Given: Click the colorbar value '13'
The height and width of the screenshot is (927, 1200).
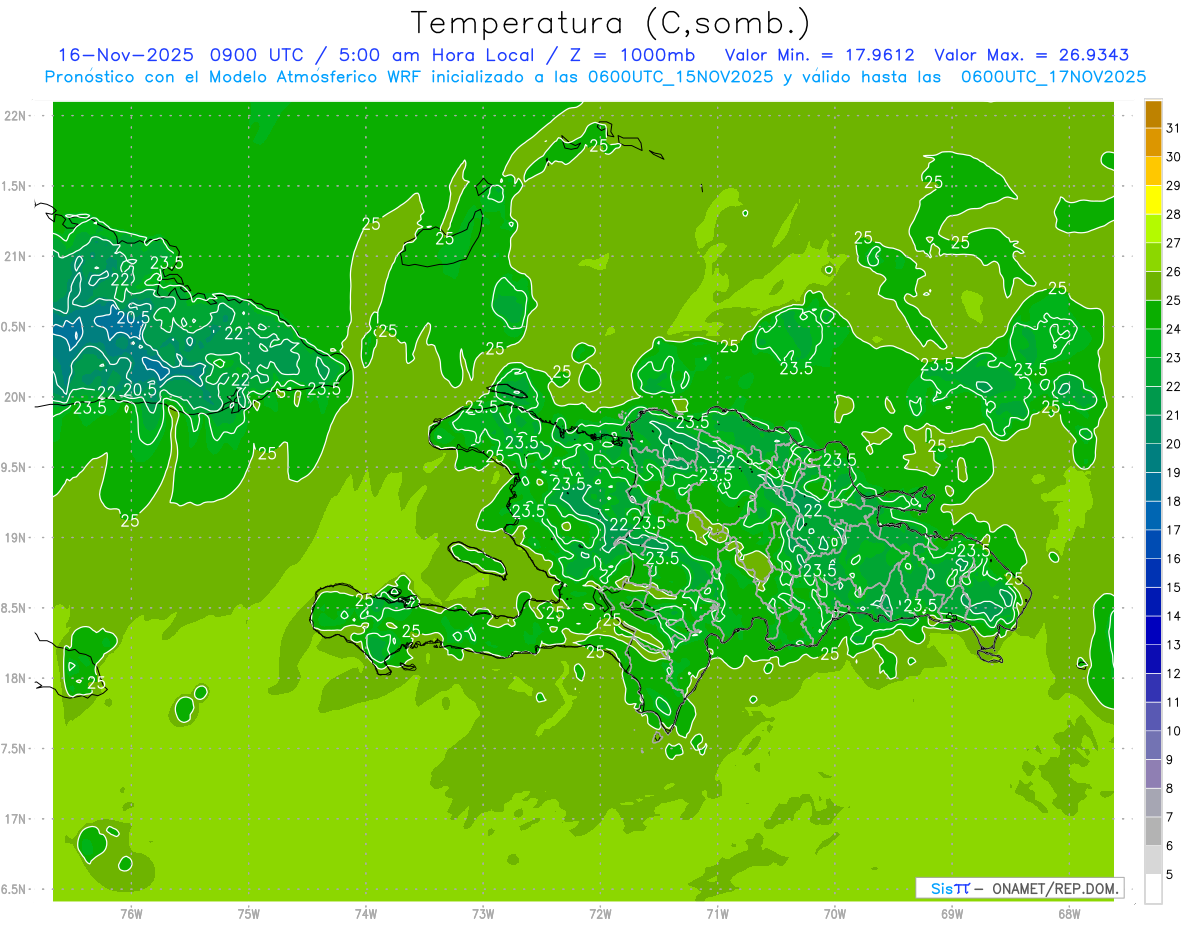Looking at the screenshot, I should click(x=1174, y=645).
